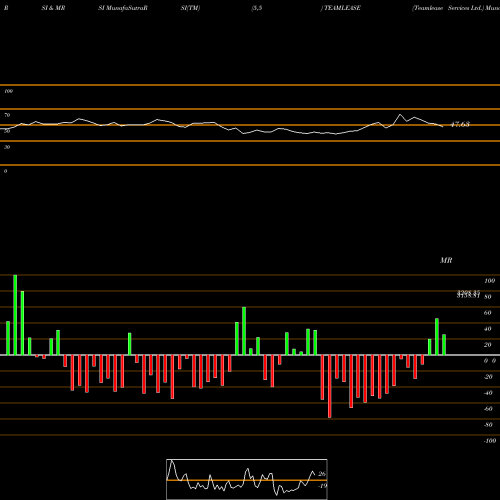Click the 60 label on MR axis
Viewport: 500px width, 500px height.
(488, 313)
